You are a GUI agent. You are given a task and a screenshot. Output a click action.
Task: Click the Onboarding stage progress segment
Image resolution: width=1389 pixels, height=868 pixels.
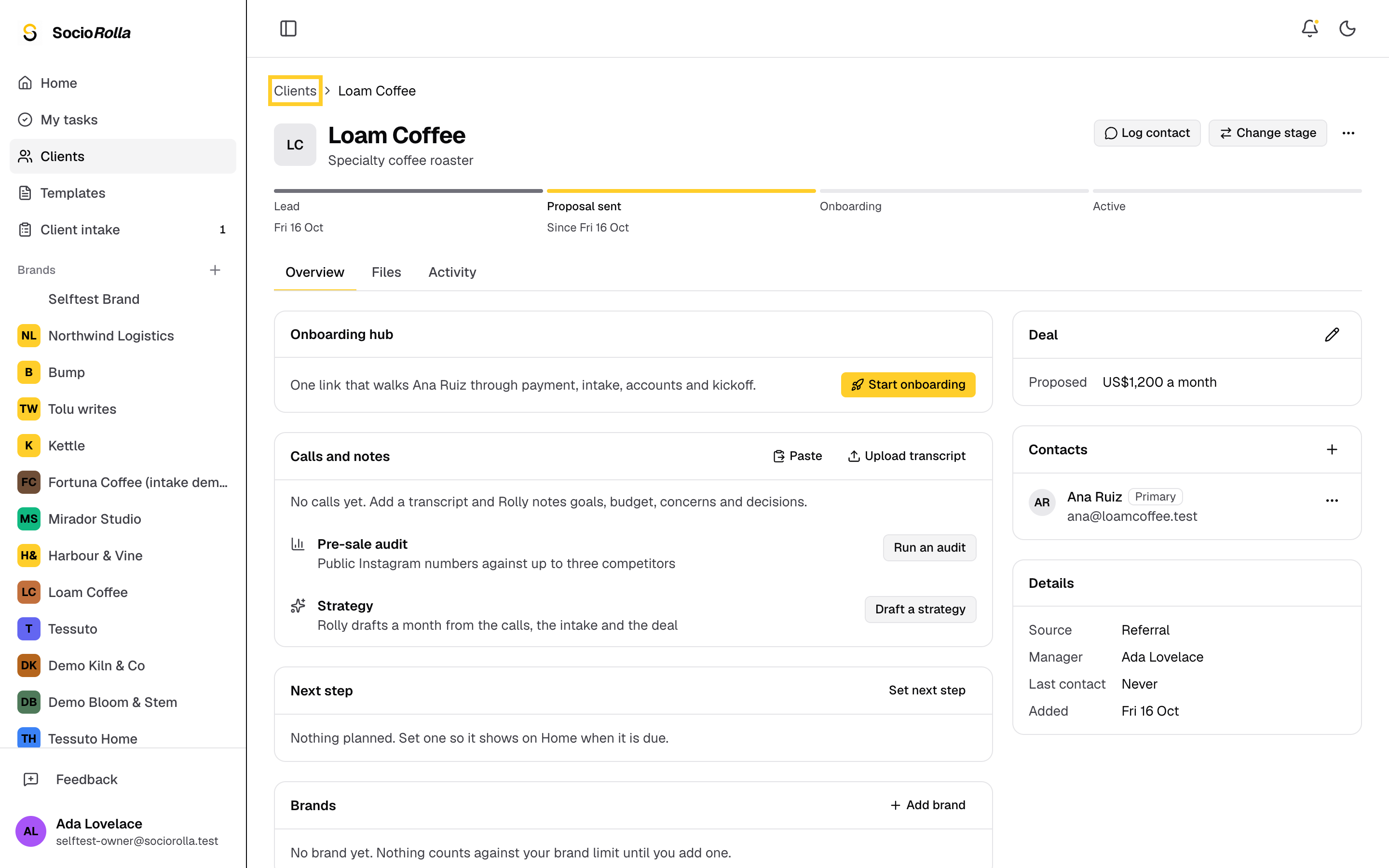954,190
